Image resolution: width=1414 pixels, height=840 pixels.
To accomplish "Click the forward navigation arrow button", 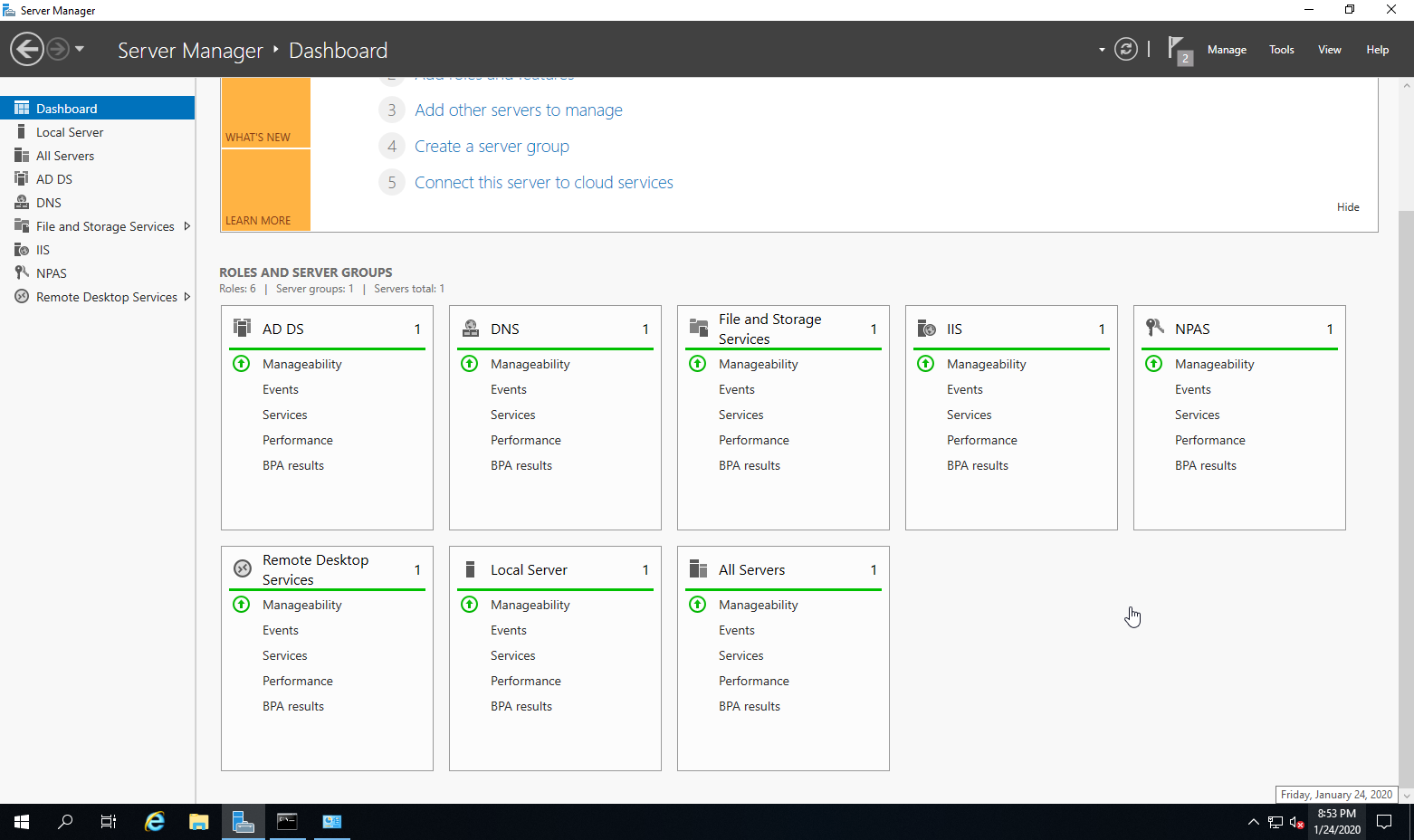I will tap(58, 49).
